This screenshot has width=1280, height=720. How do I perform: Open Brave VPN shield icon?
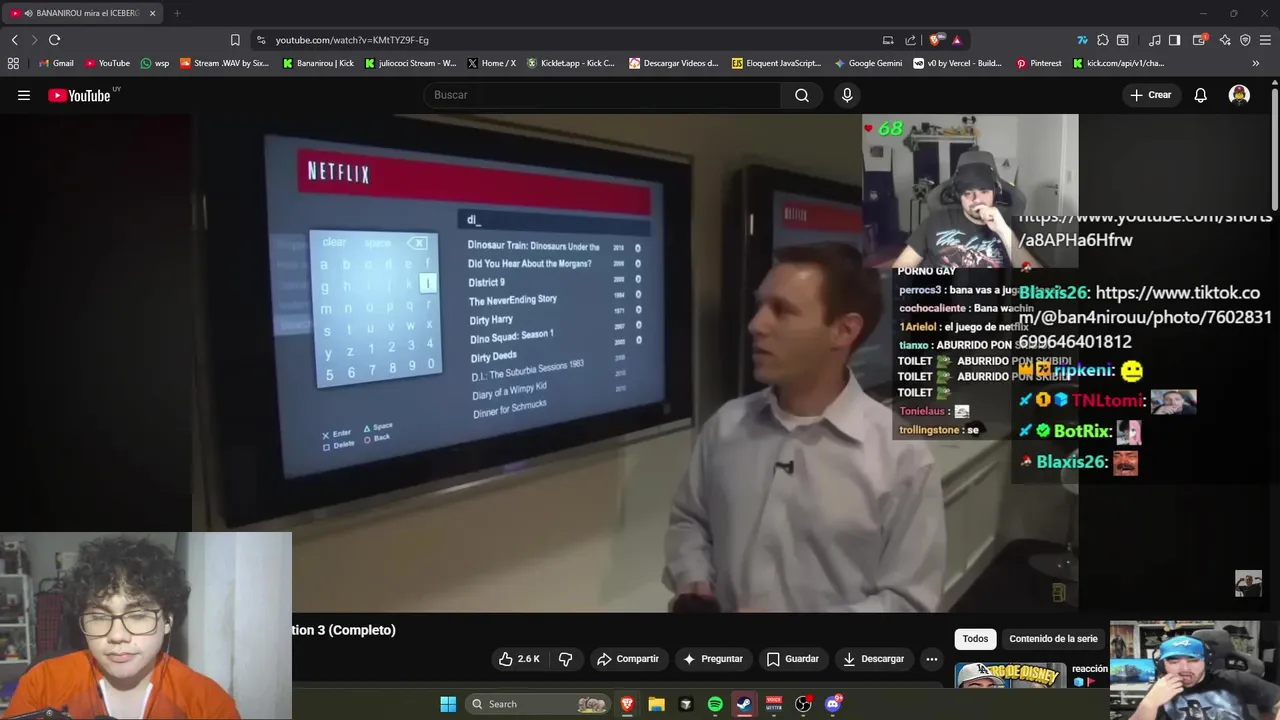point(1245,40)
